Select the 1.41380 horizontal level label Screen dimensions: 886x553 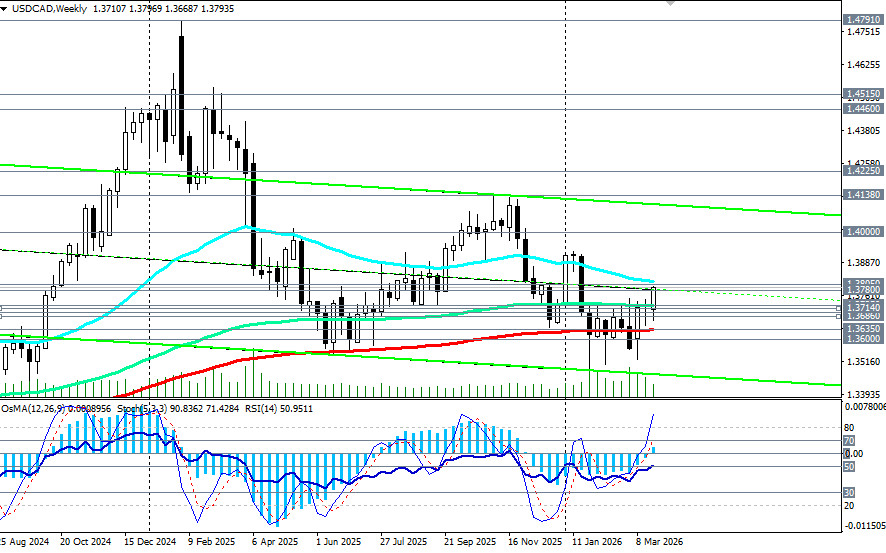[863, 195]
